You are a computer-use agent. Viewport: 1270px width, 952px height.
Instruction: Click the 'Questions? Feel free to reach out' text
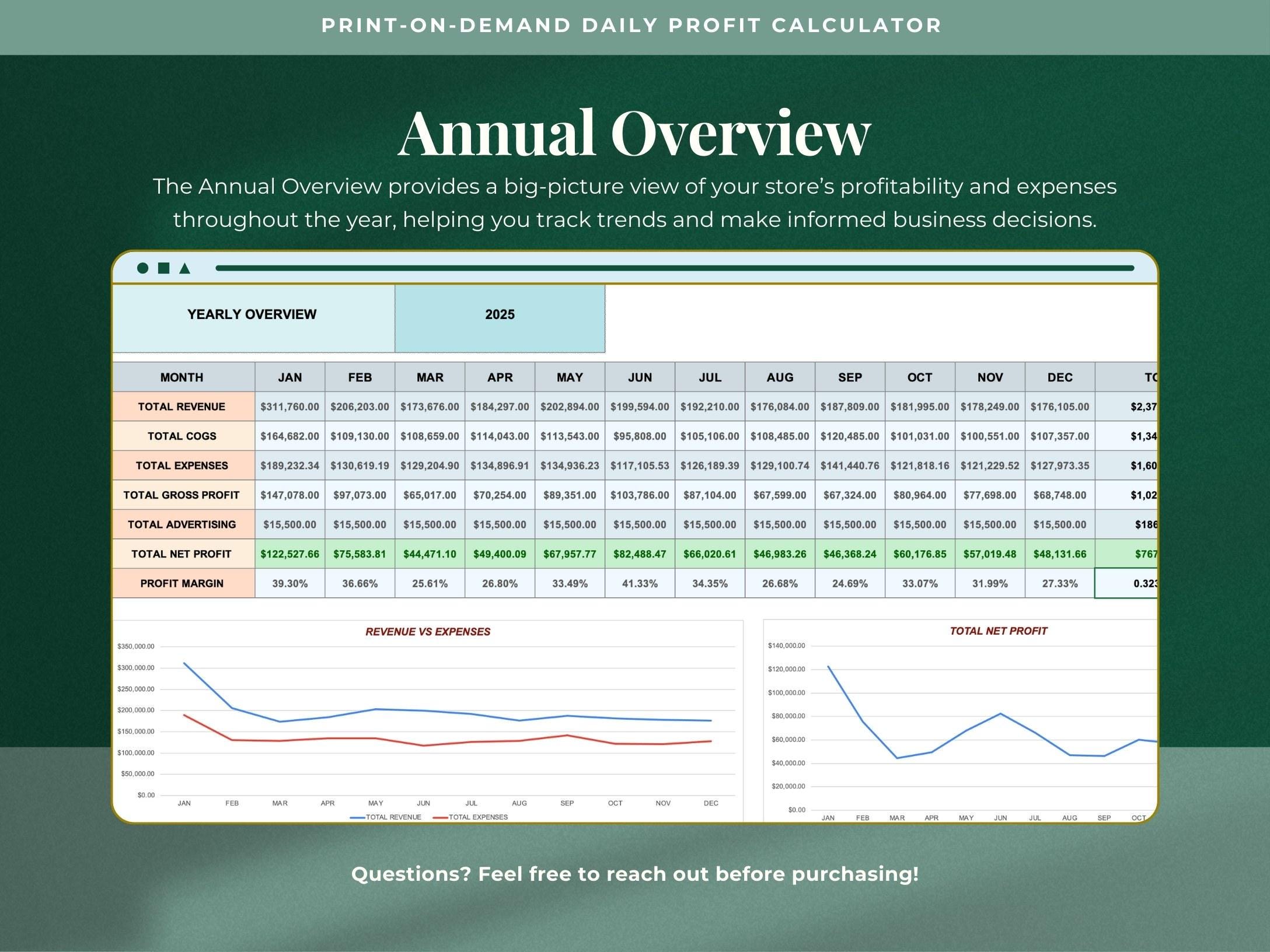point(635,874)
